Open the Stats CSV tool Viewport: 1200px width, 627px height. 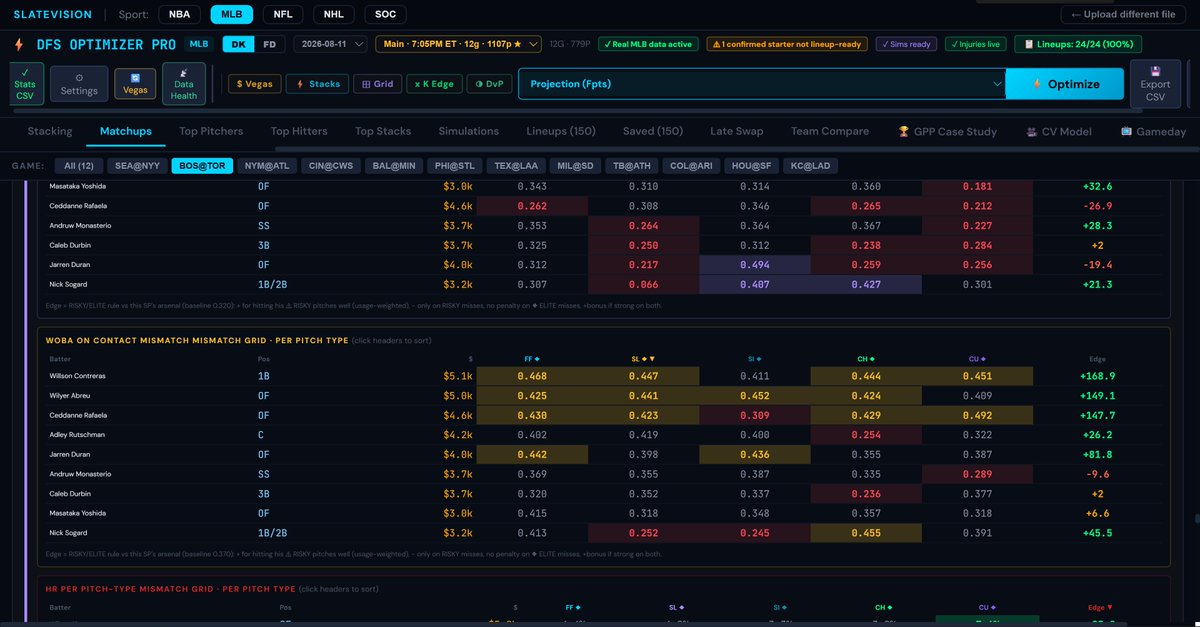pyautogui.click(x=25, y=85)
